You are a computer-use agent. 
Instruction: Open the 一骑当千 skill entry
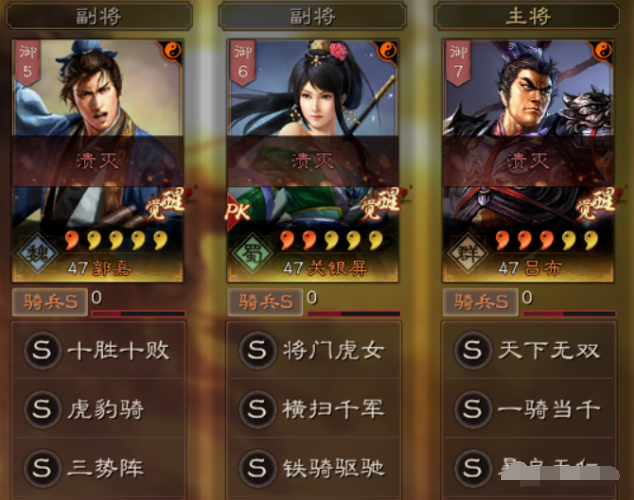click(x=529, y=409)
